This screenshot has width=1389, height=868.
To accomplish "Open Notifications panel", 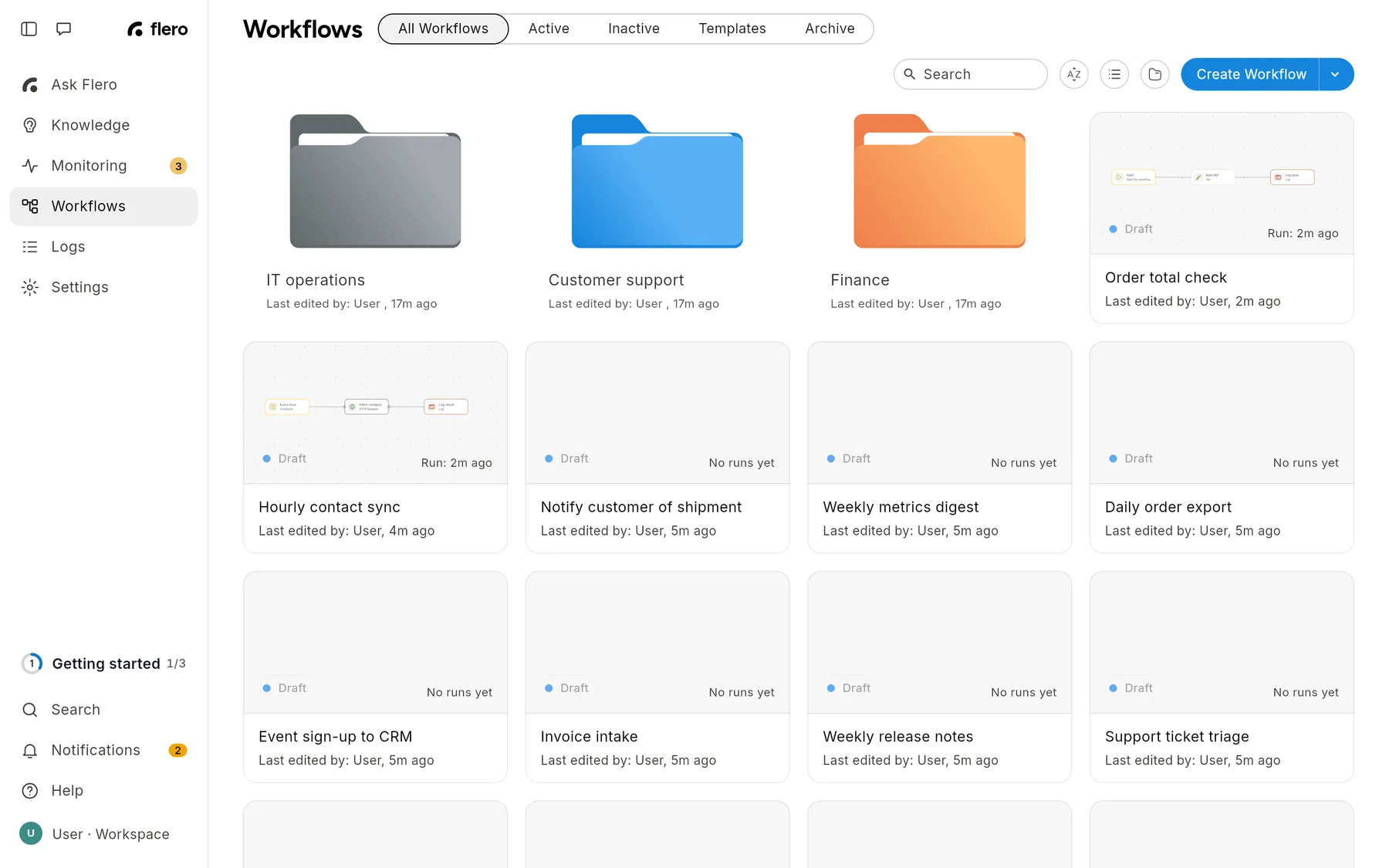I will pyautogui.click(x=103, y=750).
